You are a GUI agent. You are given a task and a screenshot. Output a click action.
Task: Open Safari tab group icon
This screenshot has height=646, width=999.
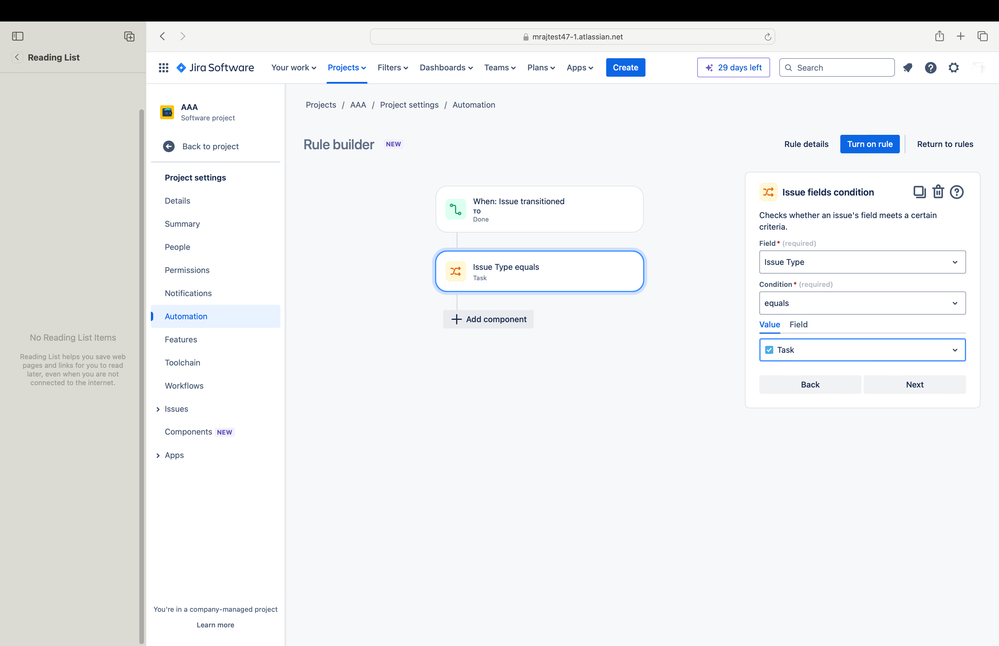[x=129, y=36]
